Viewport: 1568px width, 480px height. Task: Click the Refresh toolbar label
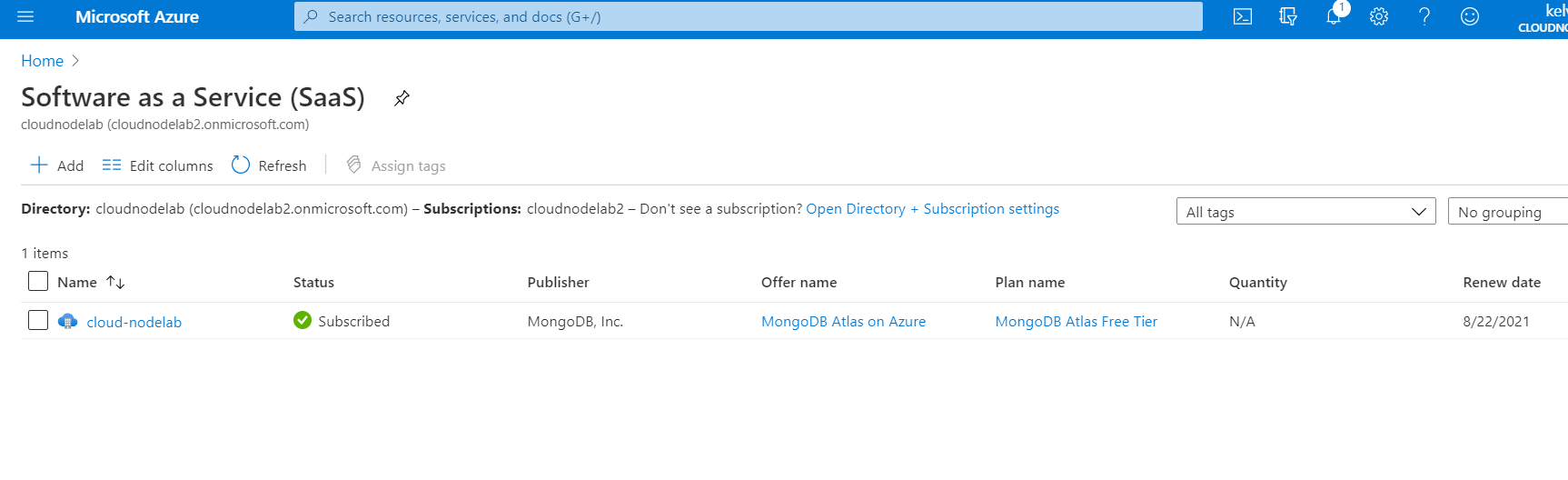(283, 165)
